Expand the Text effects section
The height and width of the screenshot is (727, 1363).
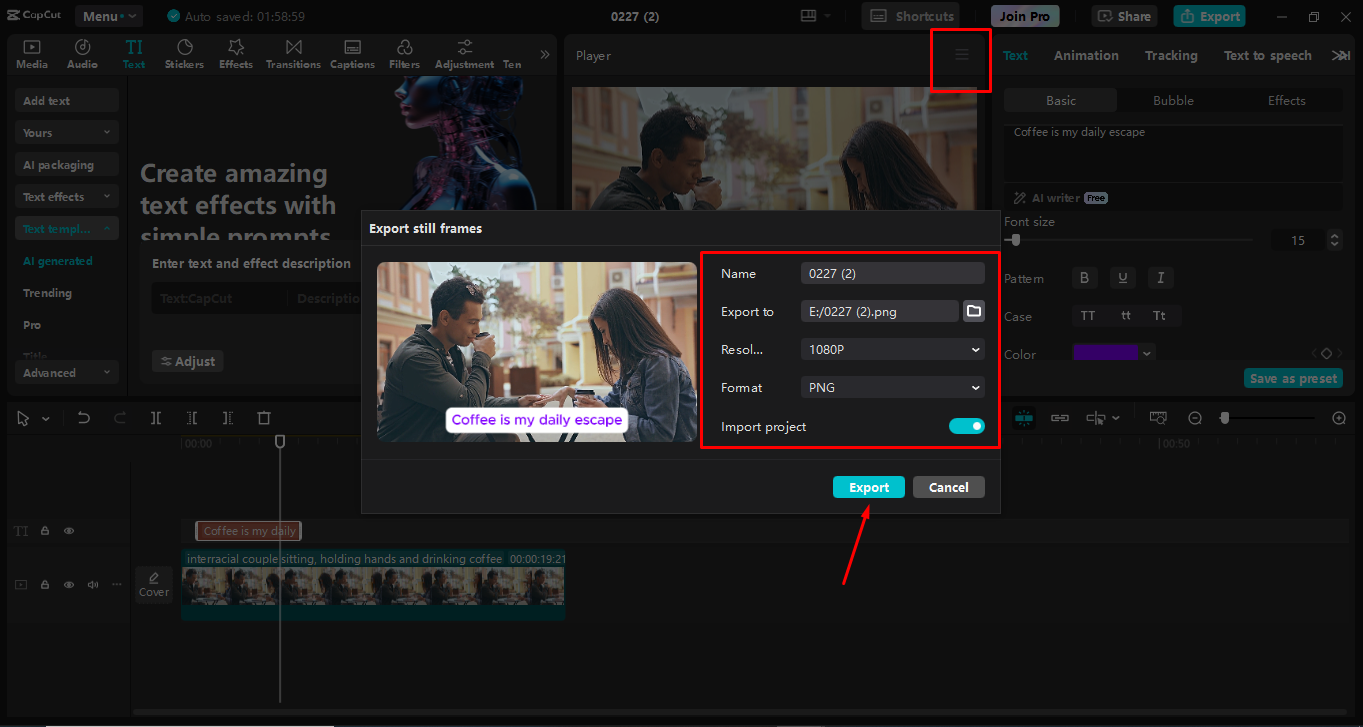pos(66,196)
